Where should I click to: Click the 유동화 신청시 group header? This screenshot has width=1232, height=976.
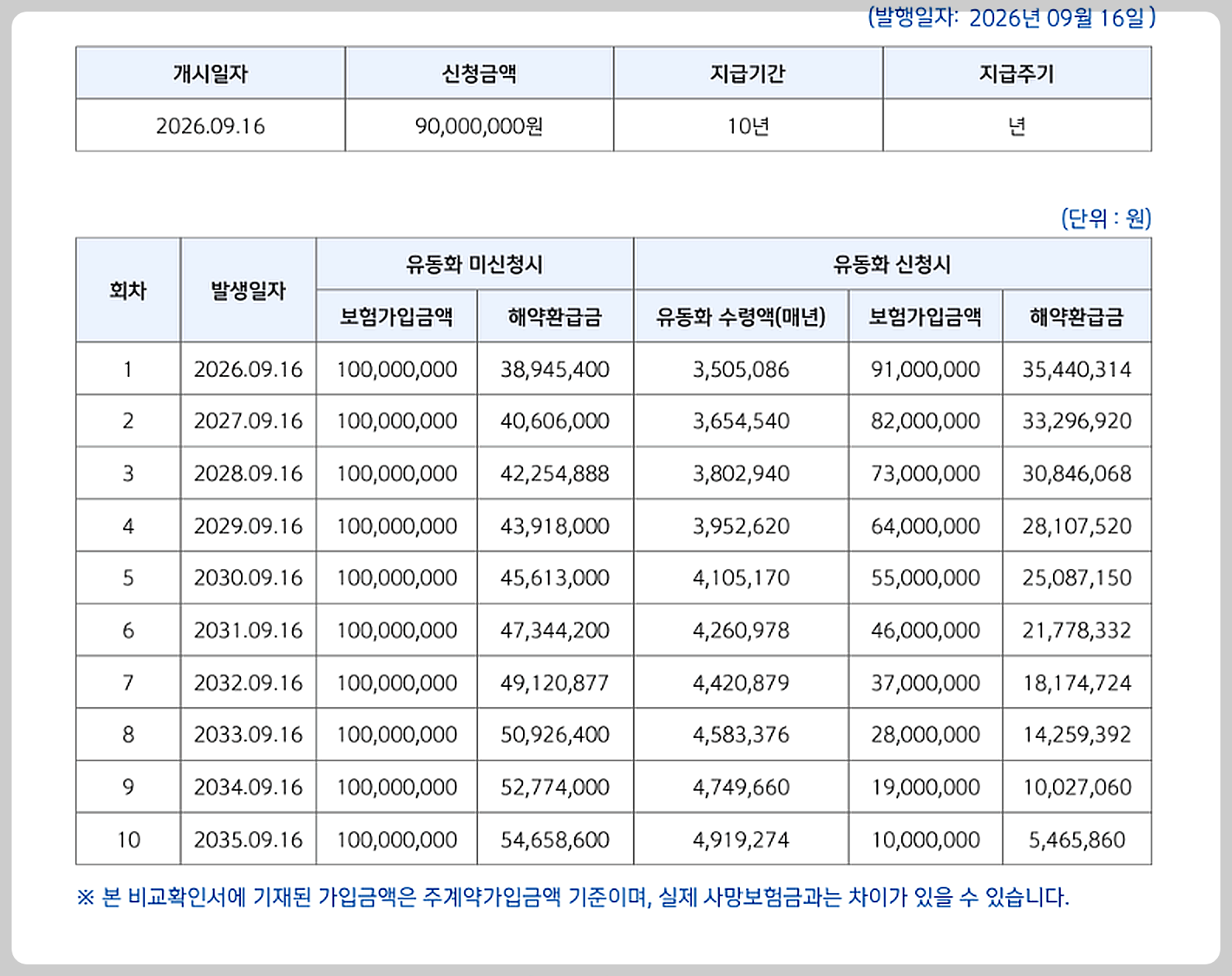[892, 264]
